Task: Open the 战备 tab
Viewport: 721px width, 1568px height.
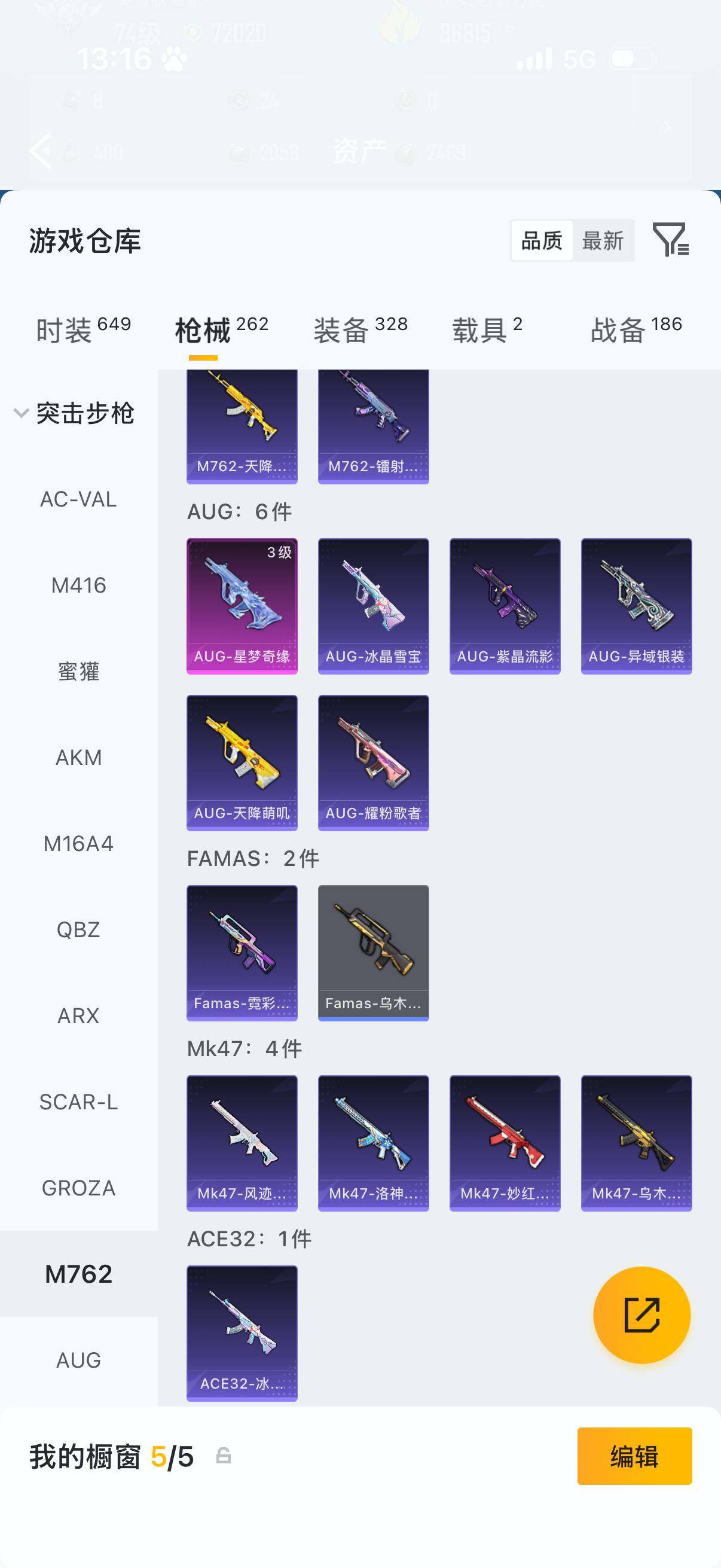Action: (x=637, y=330)
